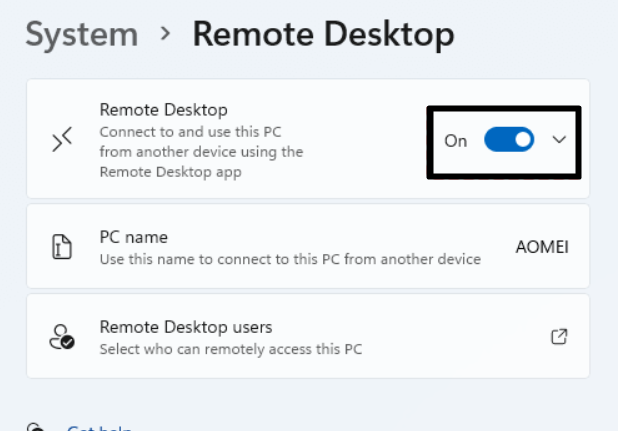The height and width of the screenshot is (431, 618).
Task: Click the PC name document icon
Action: pyautogui.click(x=62, y=247)
